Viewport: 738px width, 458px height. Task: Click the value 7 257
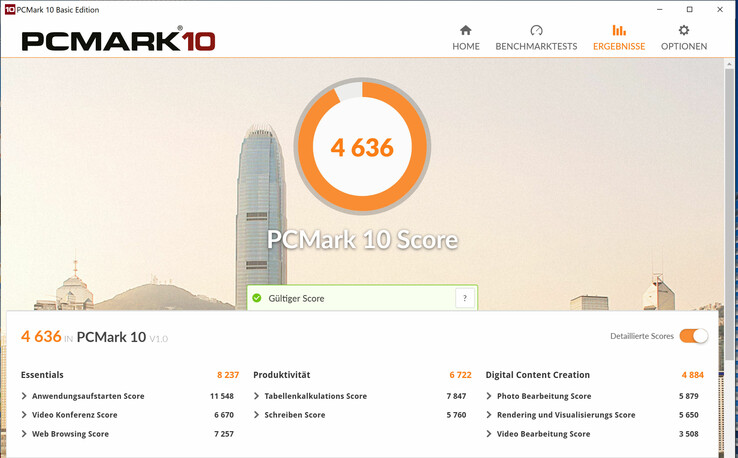(x=224, y=434)
